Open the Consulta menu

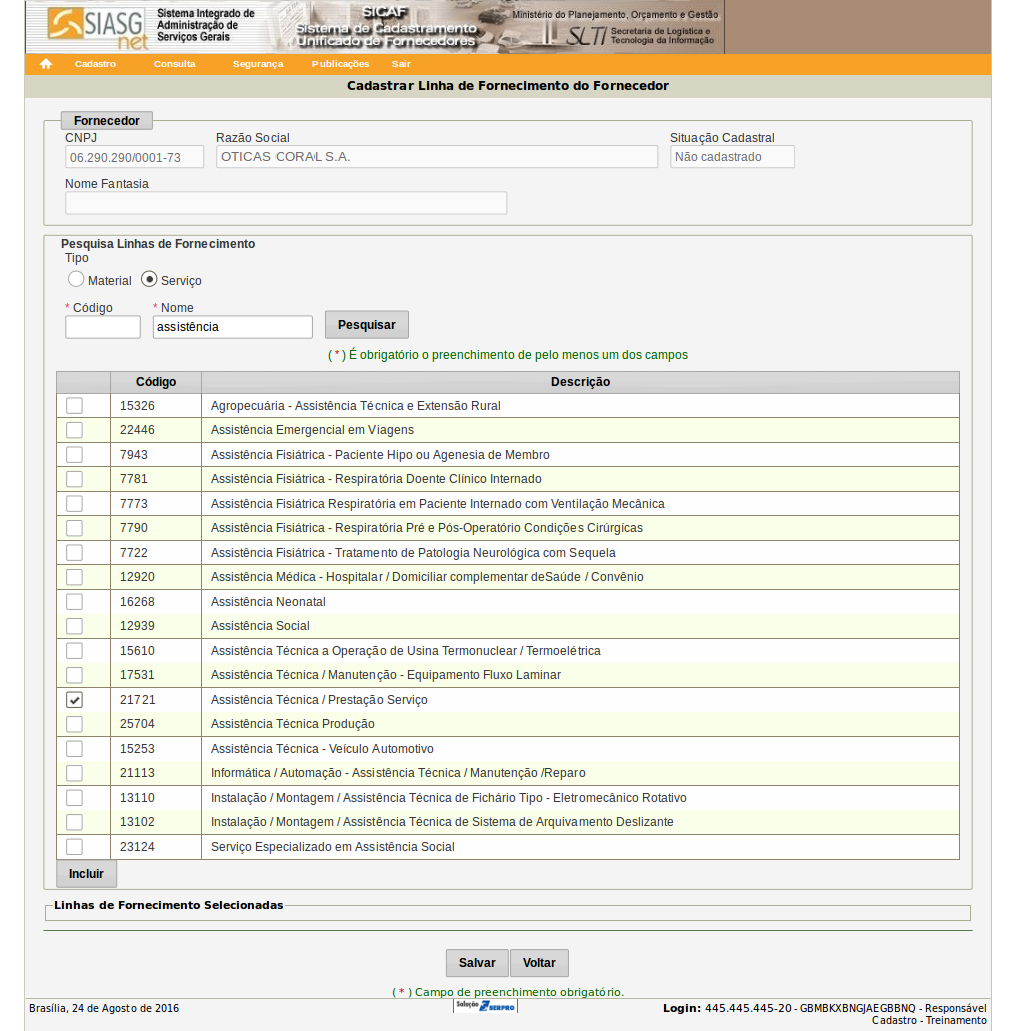tap(174, 64)
